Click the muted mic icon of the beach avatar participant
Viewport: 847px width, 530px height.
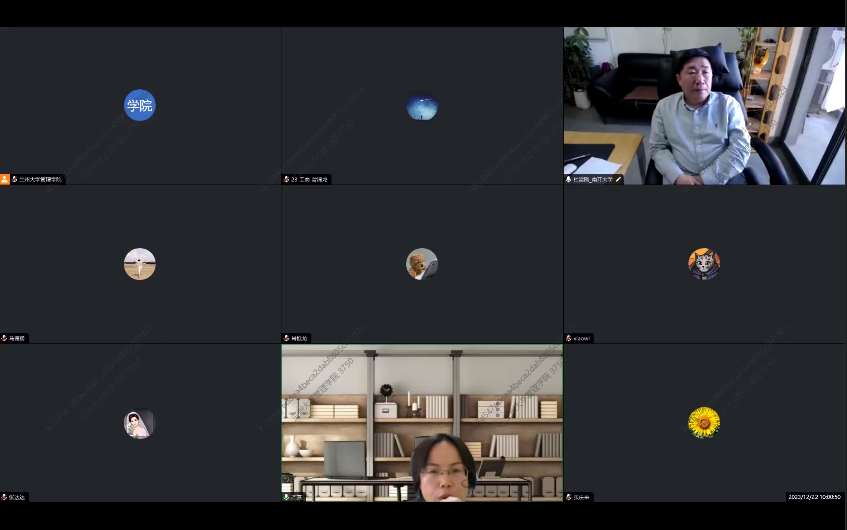coord(5,338)
